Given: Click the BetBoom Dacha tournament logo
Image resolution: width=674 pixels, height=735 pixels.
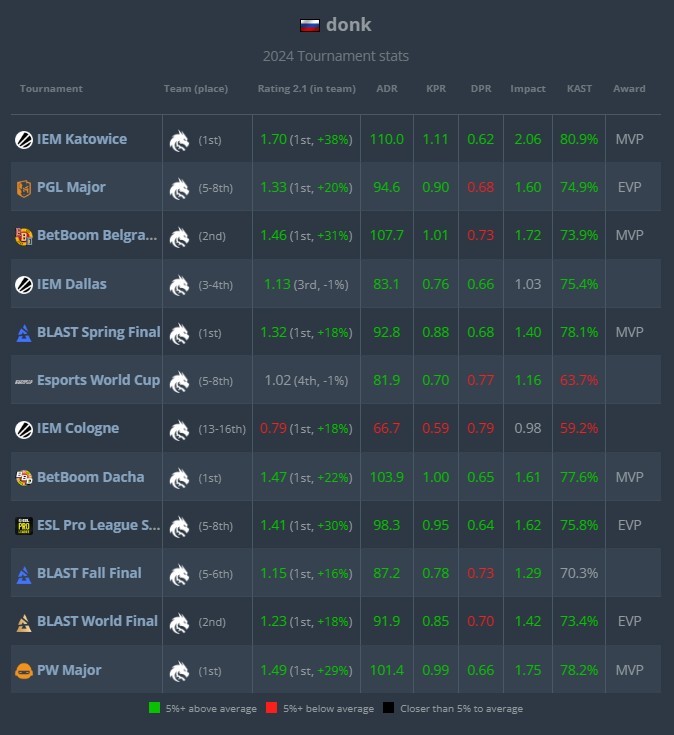Looking at the screenshot, I should pyautogui.click(x=24, y=478).
